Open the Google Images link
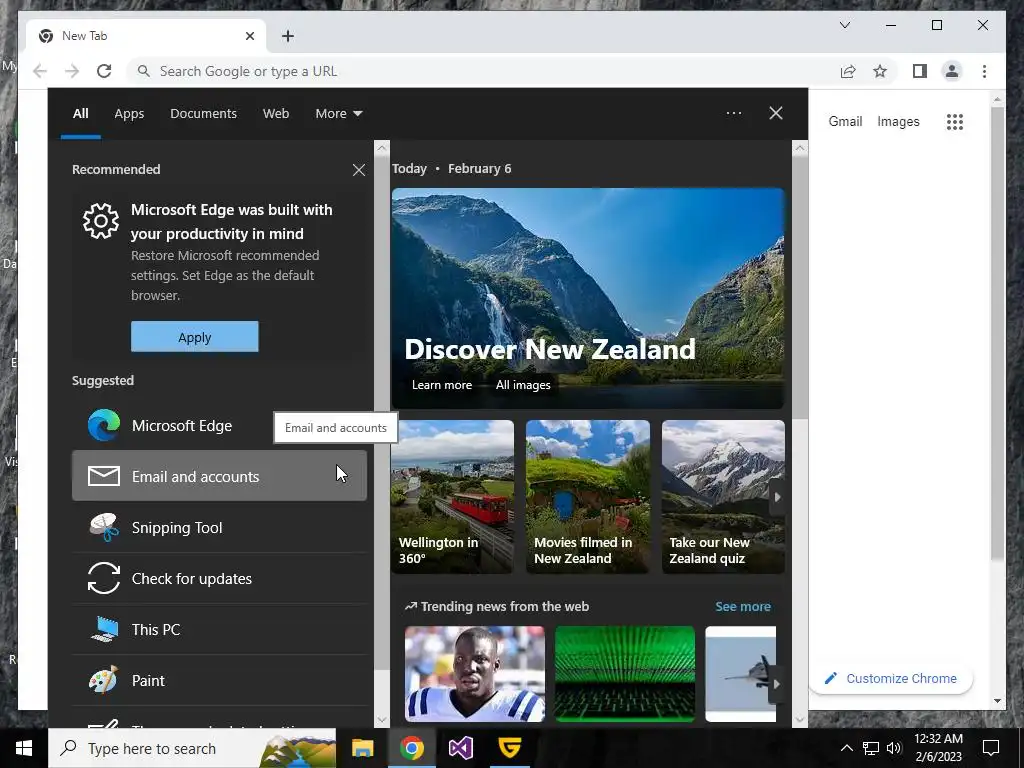This screenshot has height=768, width=1024. [898, 121]
